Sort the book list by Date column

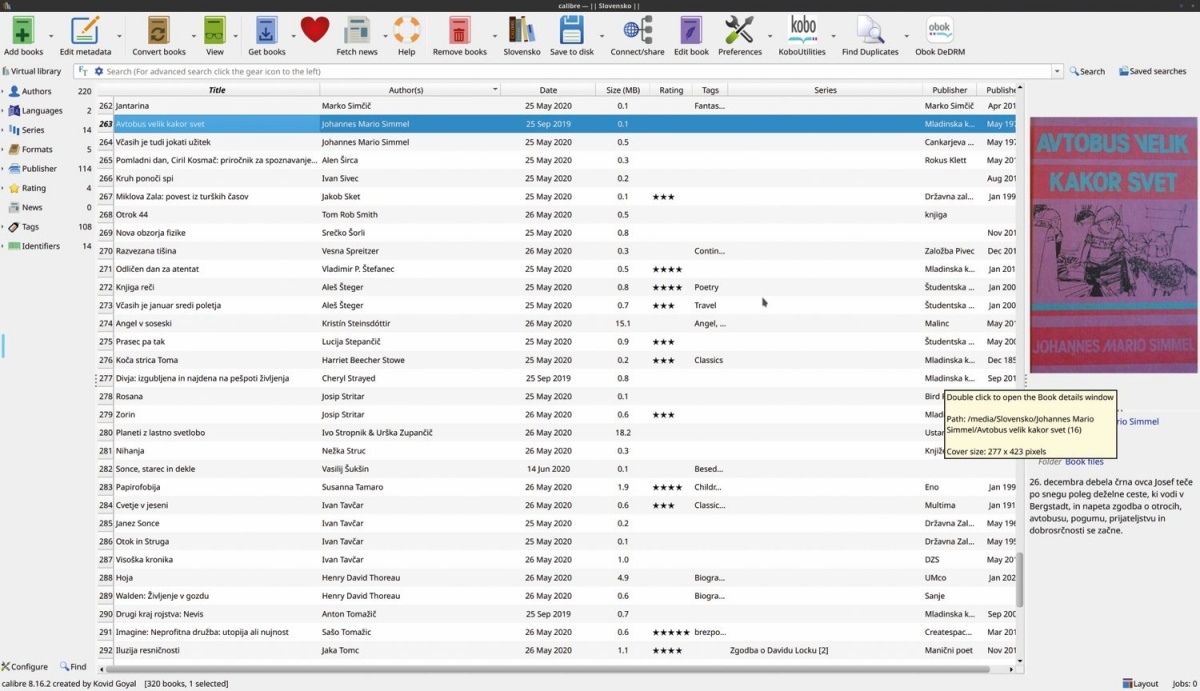[548, 90]
